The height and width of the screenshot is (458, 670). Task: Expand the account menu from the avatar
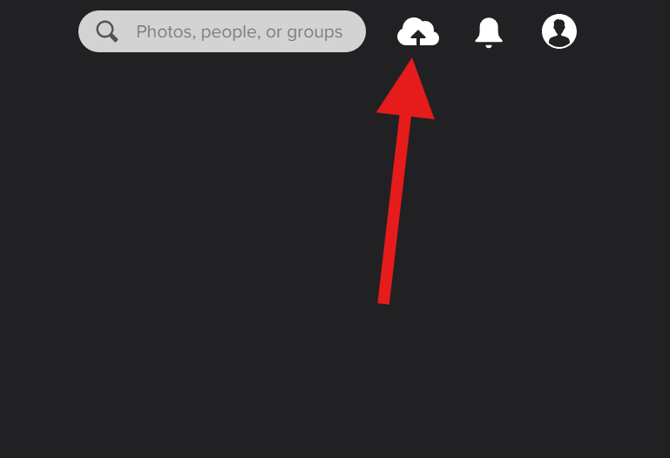(559, 31)
